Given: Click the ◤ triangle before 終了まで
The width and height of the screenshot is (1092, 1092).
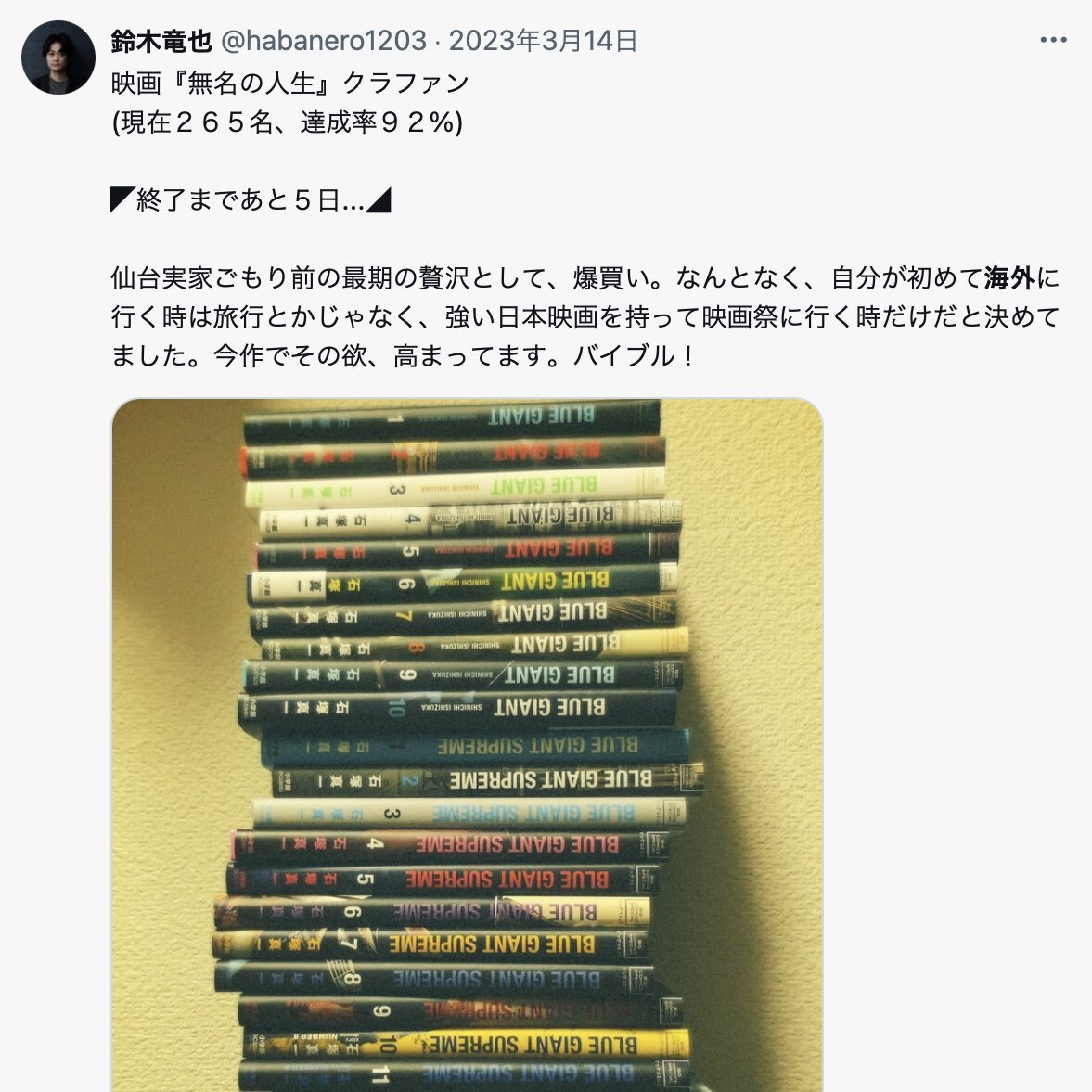Looking at the screenshot, I should coord(122,199).
